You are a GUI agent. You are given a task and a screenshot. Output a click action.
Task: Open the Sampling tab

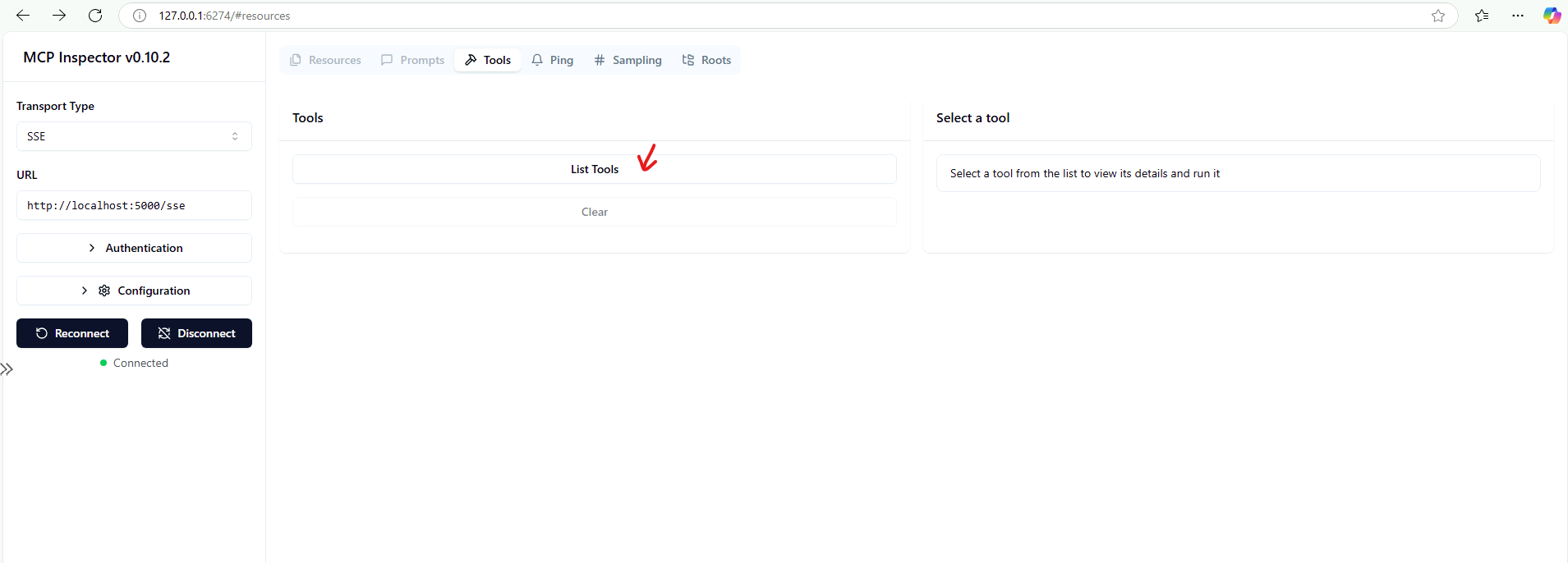(628, 60)
